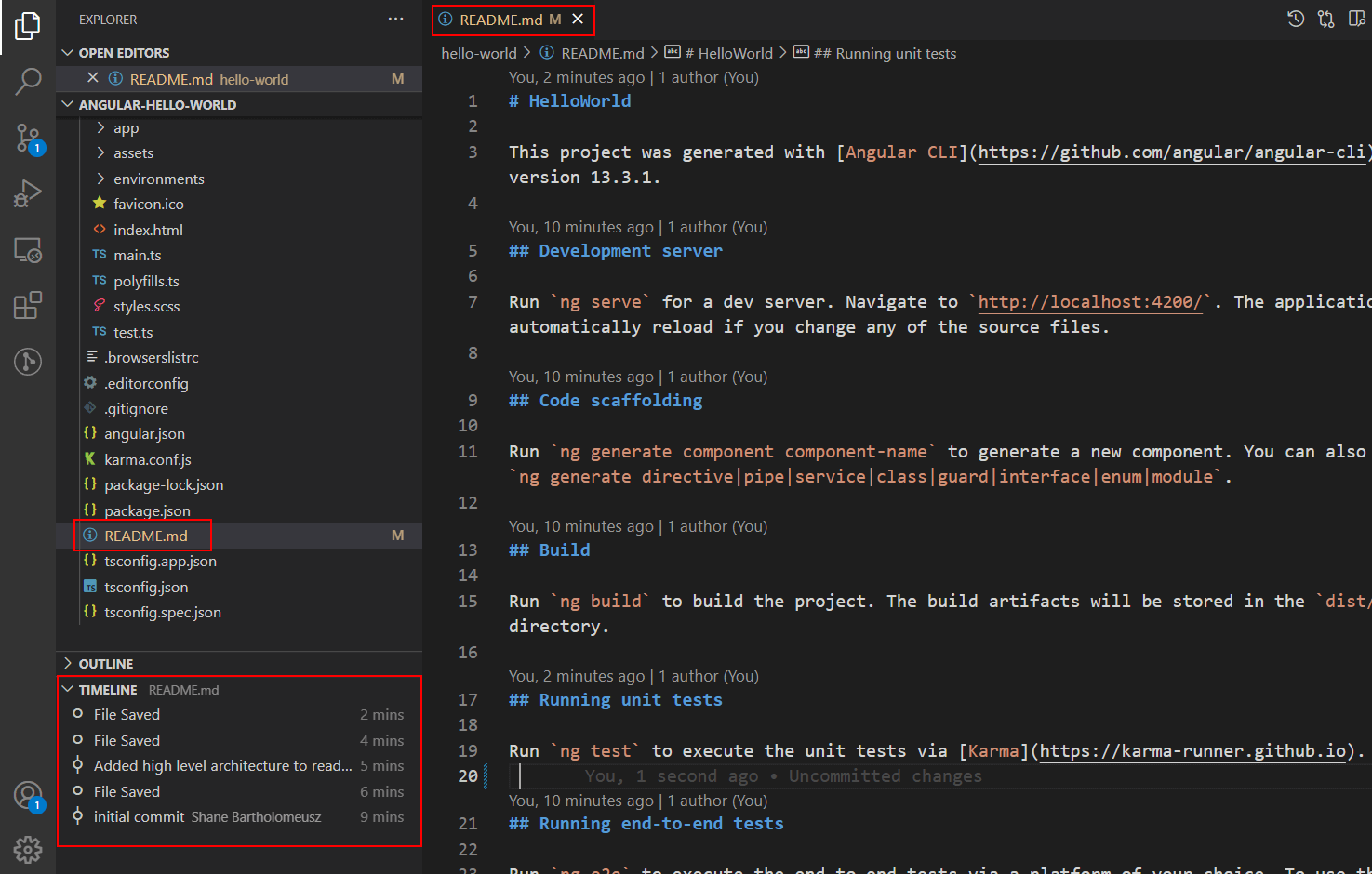Open tsconfig.spec.json file
The image size is (1372, 874).
pyautogui.click(x=162, y=613)
